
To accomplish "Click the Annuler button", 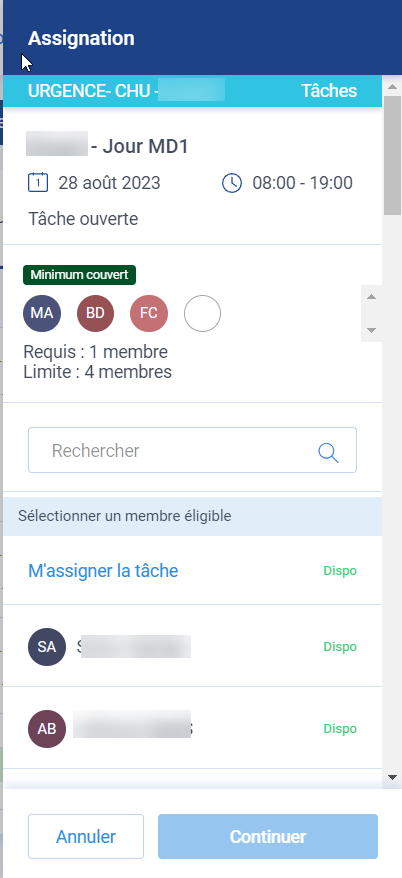I will pos(86,837).
